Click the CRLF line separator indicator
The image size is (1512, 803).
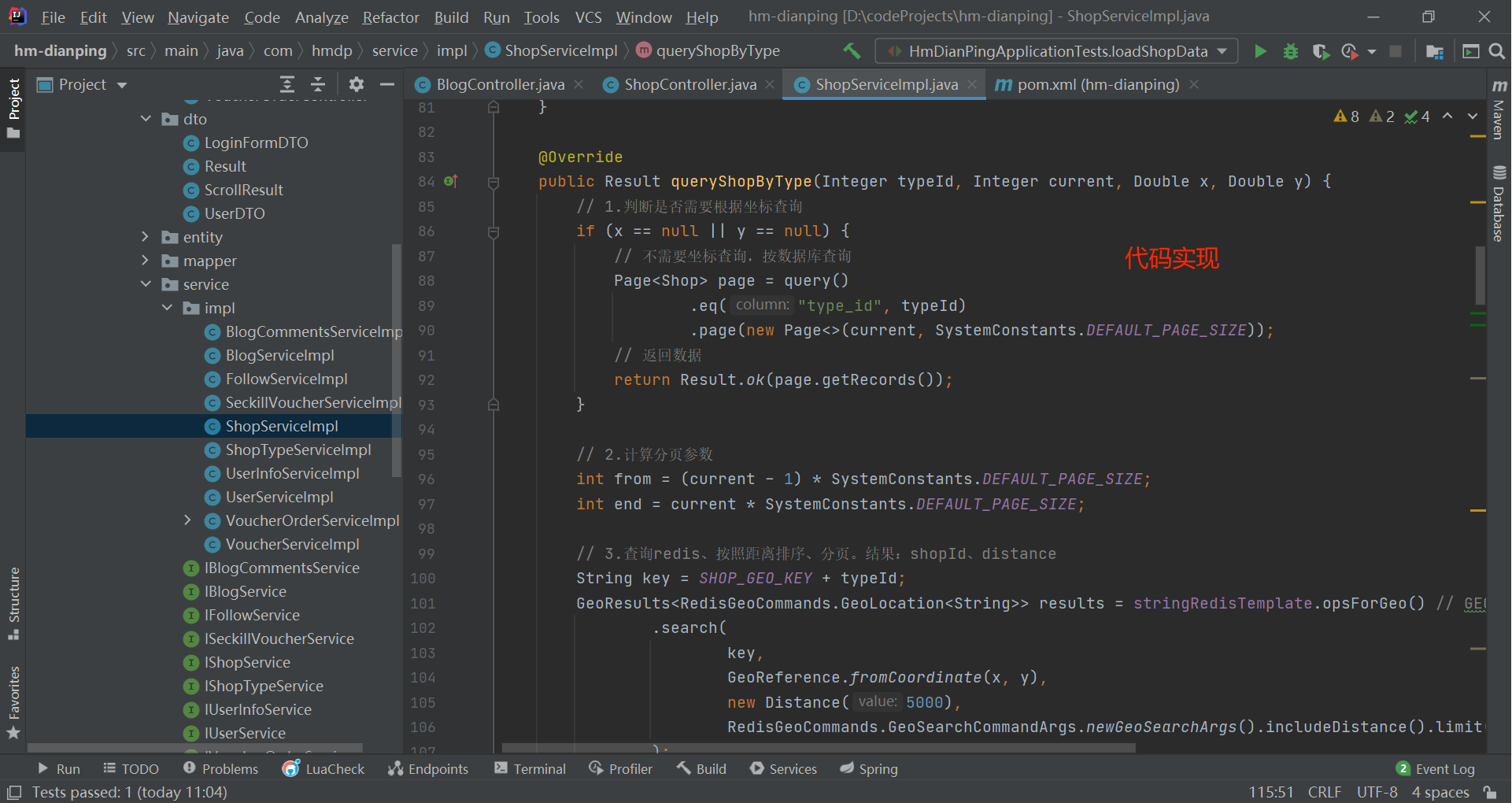[x=1325, y=792]
